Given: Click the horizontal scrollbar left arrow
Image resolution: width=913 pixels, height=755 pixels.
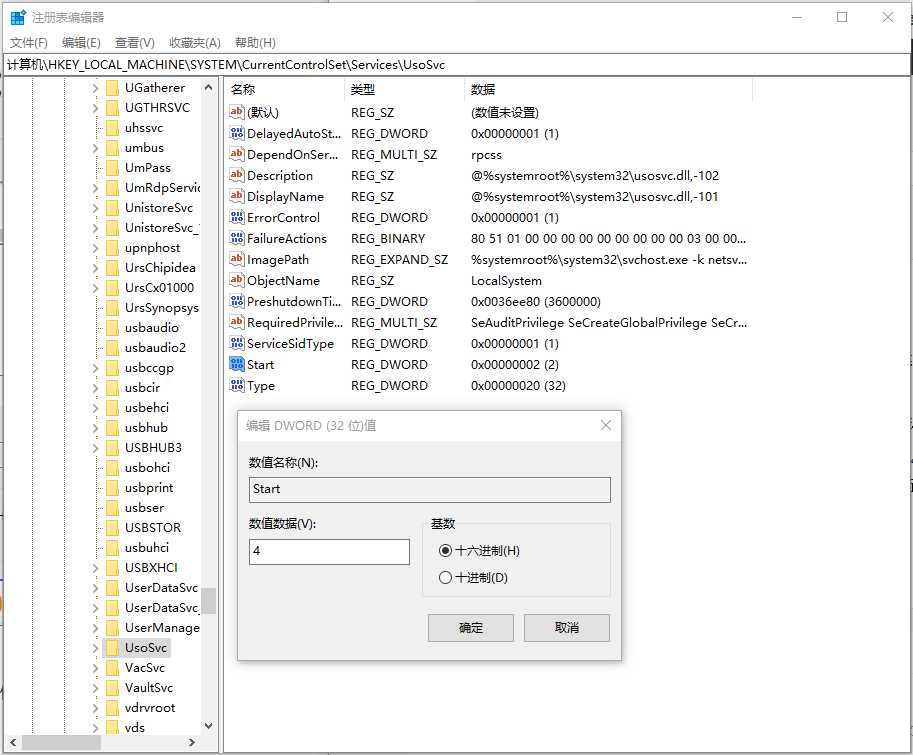Looking at the screenshot, I should pos(13,742).
